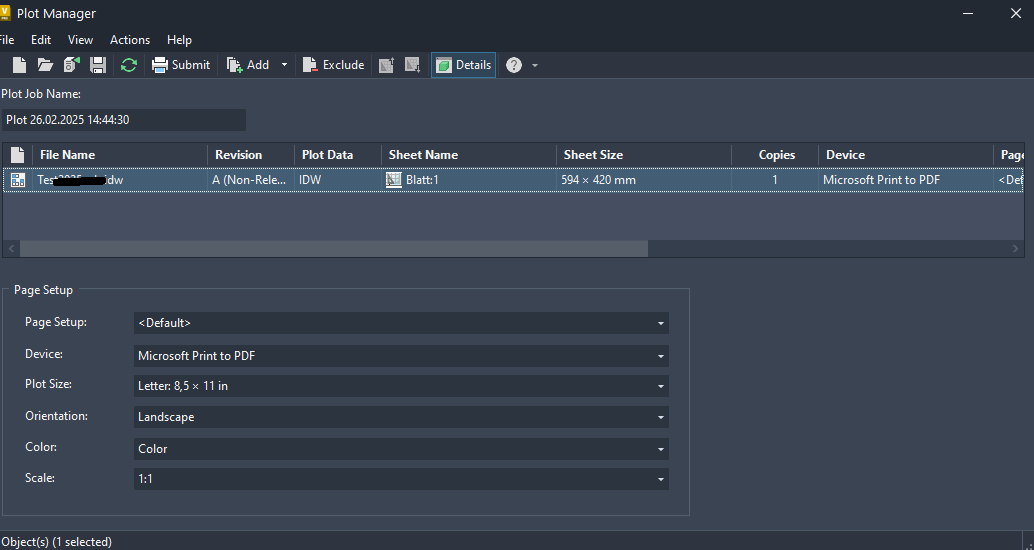Open the Orientation dropdown
Image resolution: width=1034 pixels, height=550 pixels.
401,417
